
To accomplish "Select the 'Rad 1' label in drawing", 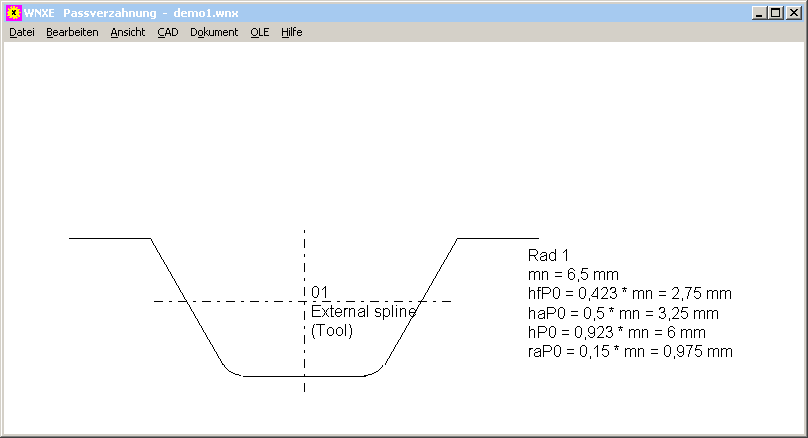I will click(547, 255).
